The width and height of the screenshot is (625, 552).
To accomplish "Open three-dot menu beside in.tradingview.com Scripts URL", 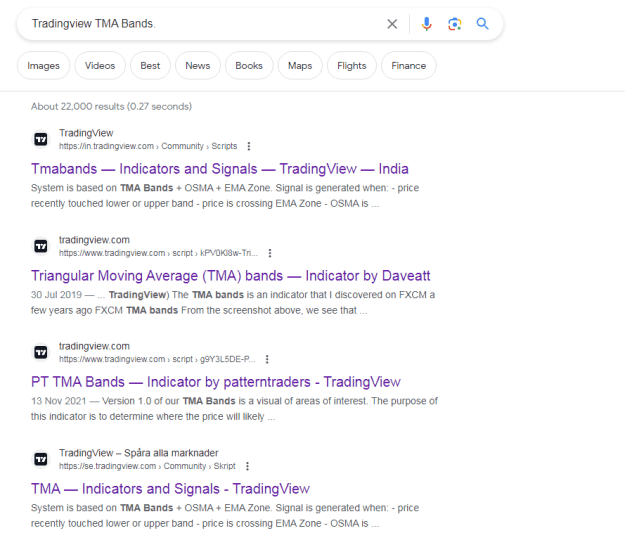I will (249, 146).
